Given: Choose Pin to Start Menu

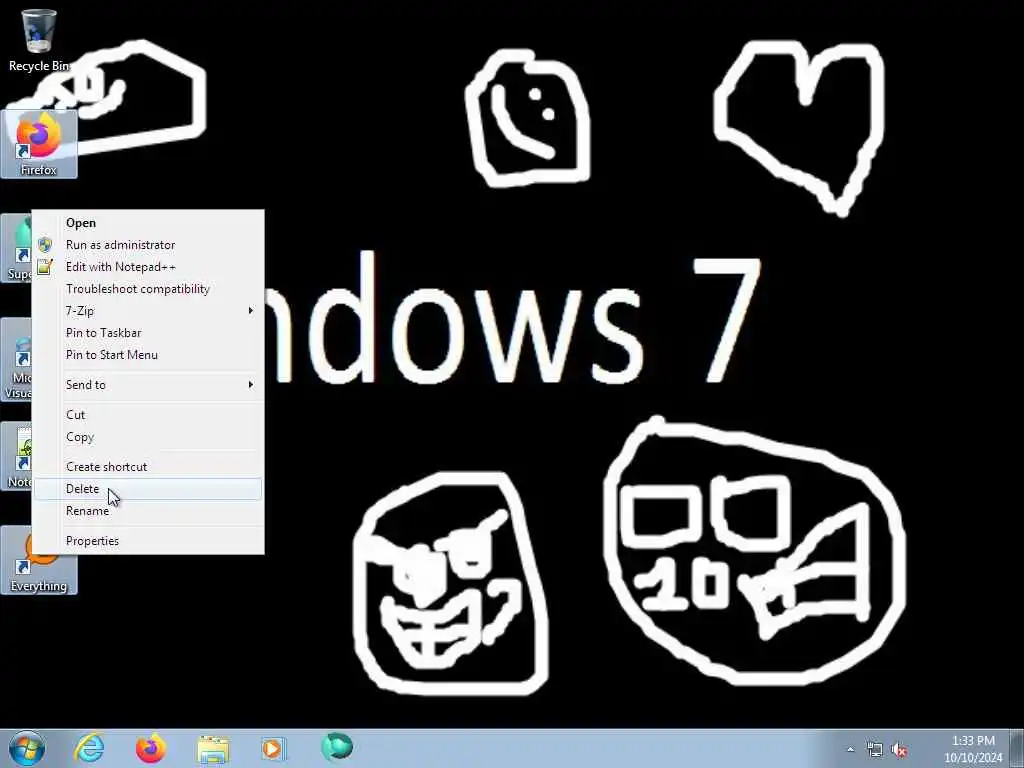Looking at the screenshot, I should [149, 355].
